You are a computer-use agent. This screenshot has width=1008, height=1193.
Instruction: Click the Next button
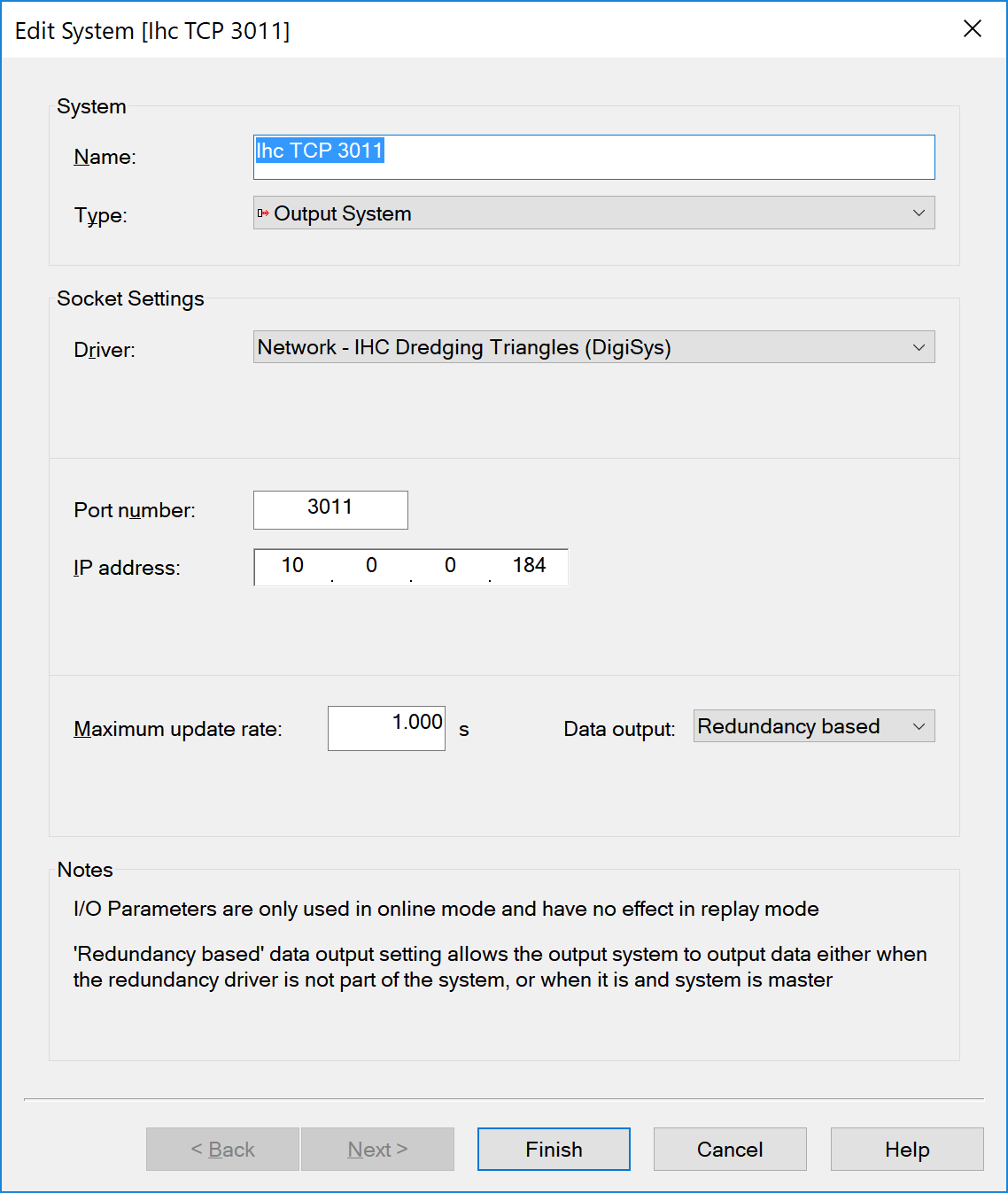point(377,1149)
